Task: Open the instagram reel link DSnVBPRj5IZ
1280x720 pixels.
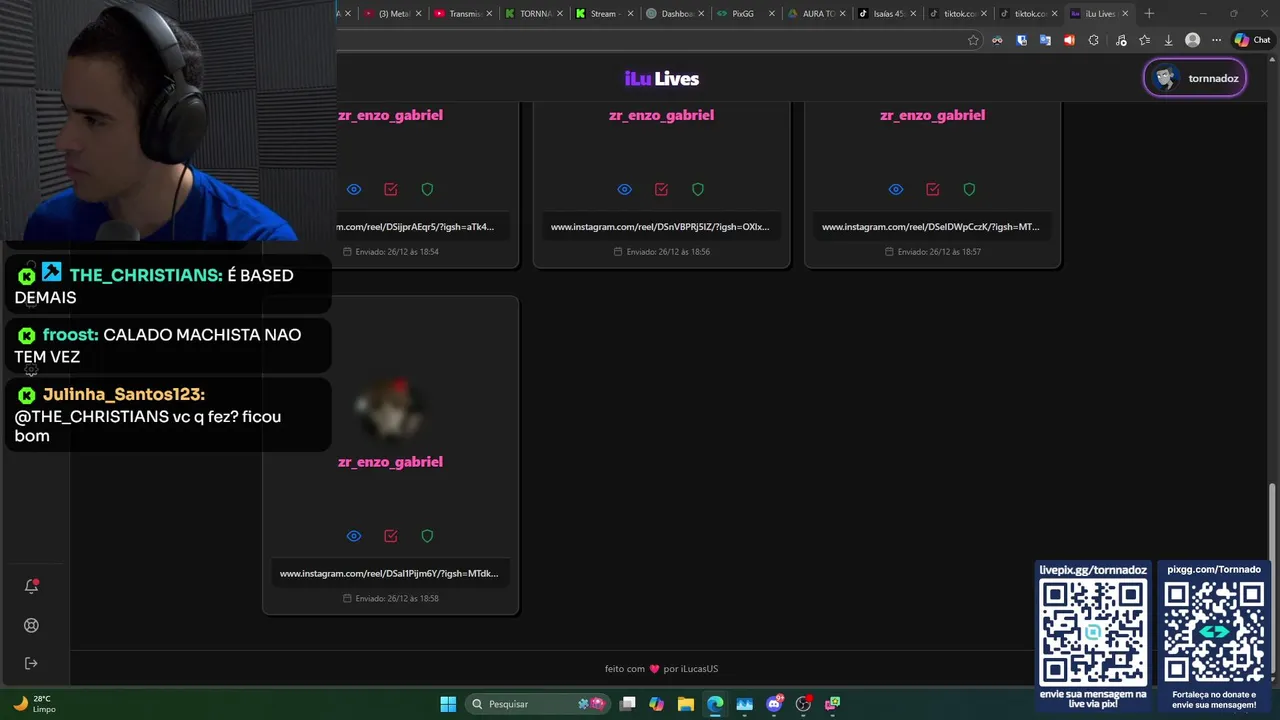Action: 660,227
